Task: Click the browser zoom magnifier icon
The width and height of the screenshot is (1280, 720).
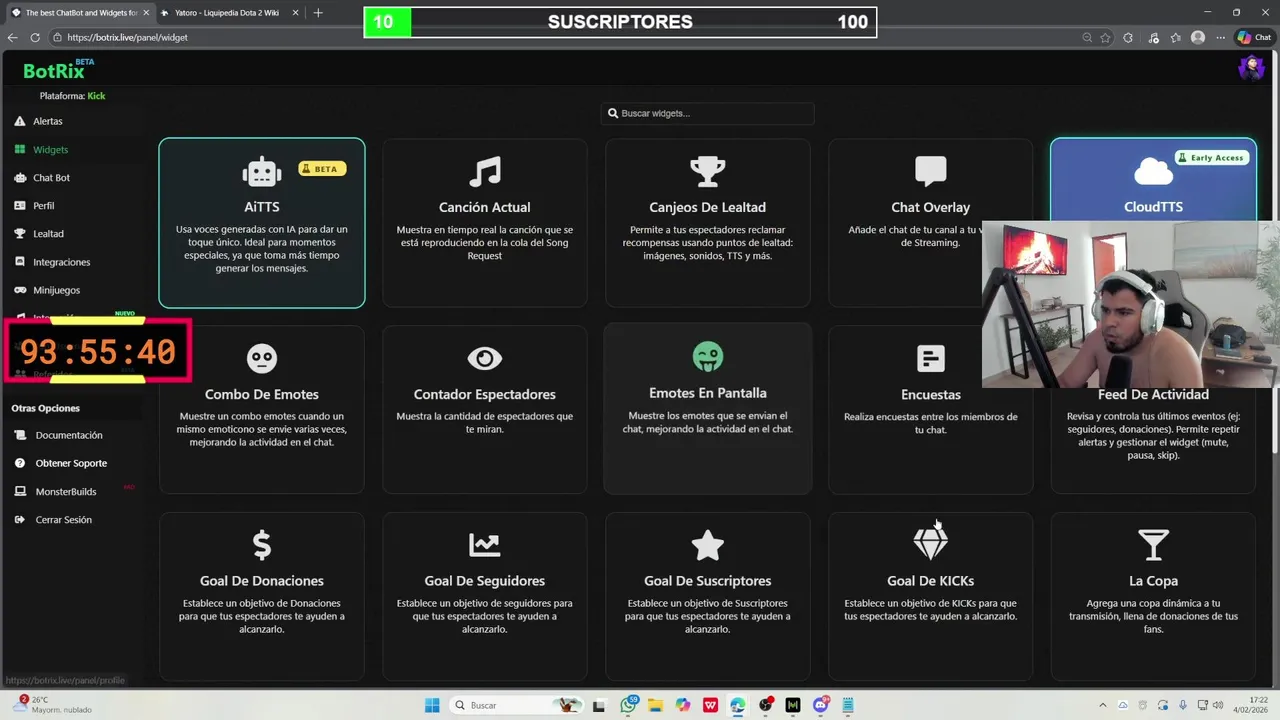Action: coord(1087,37)
